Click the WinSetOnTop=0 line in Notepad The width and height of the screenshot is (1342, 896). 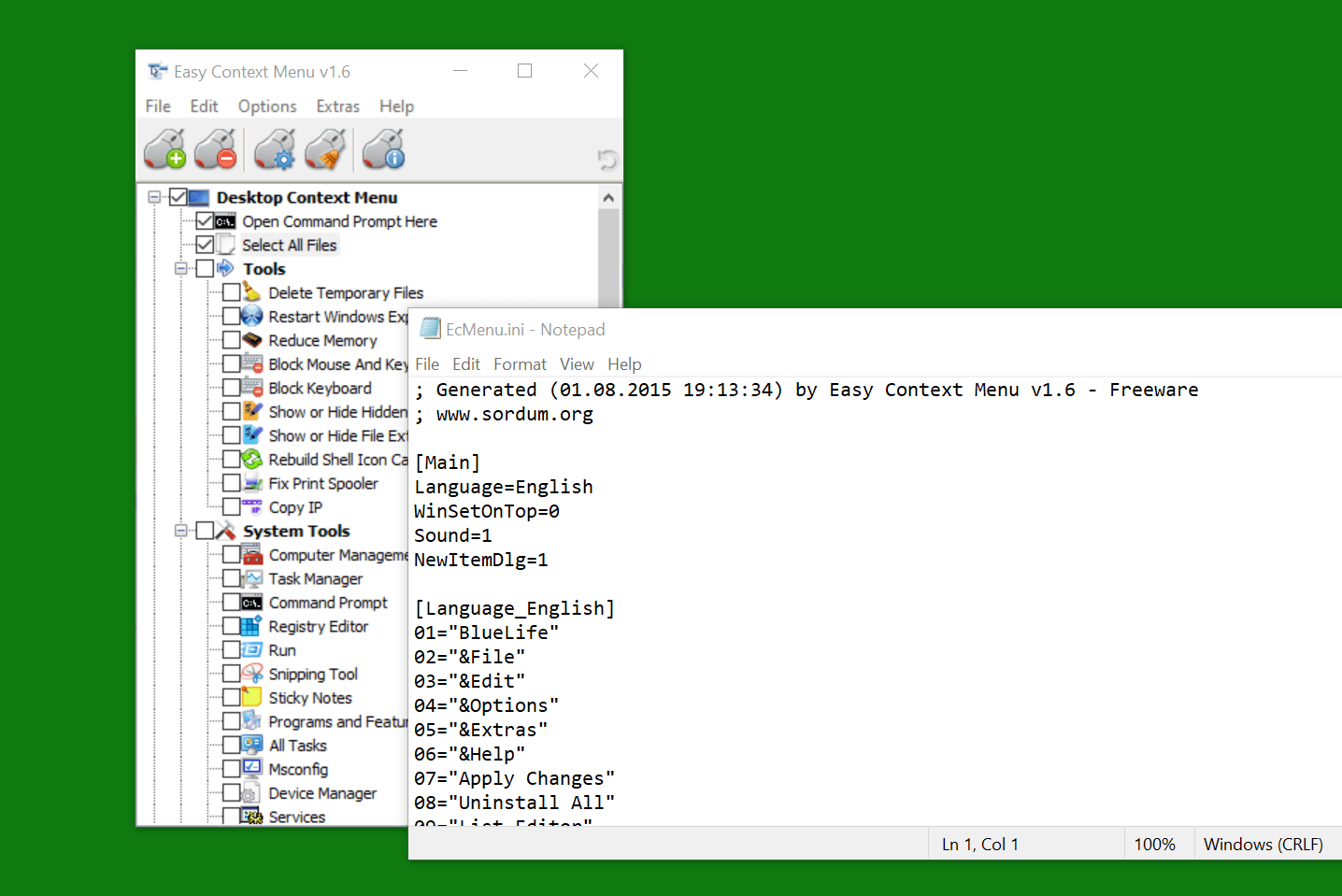[x=487, y=511]
